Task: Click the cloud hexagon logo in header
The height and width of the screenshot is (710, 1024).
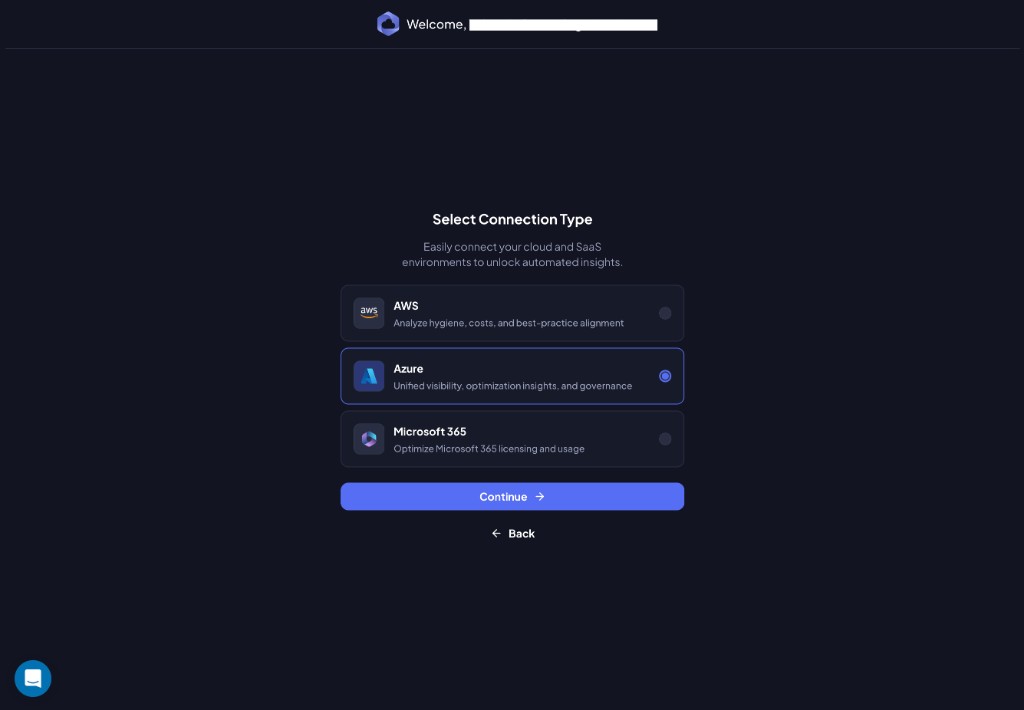Action: coord(388,24)
